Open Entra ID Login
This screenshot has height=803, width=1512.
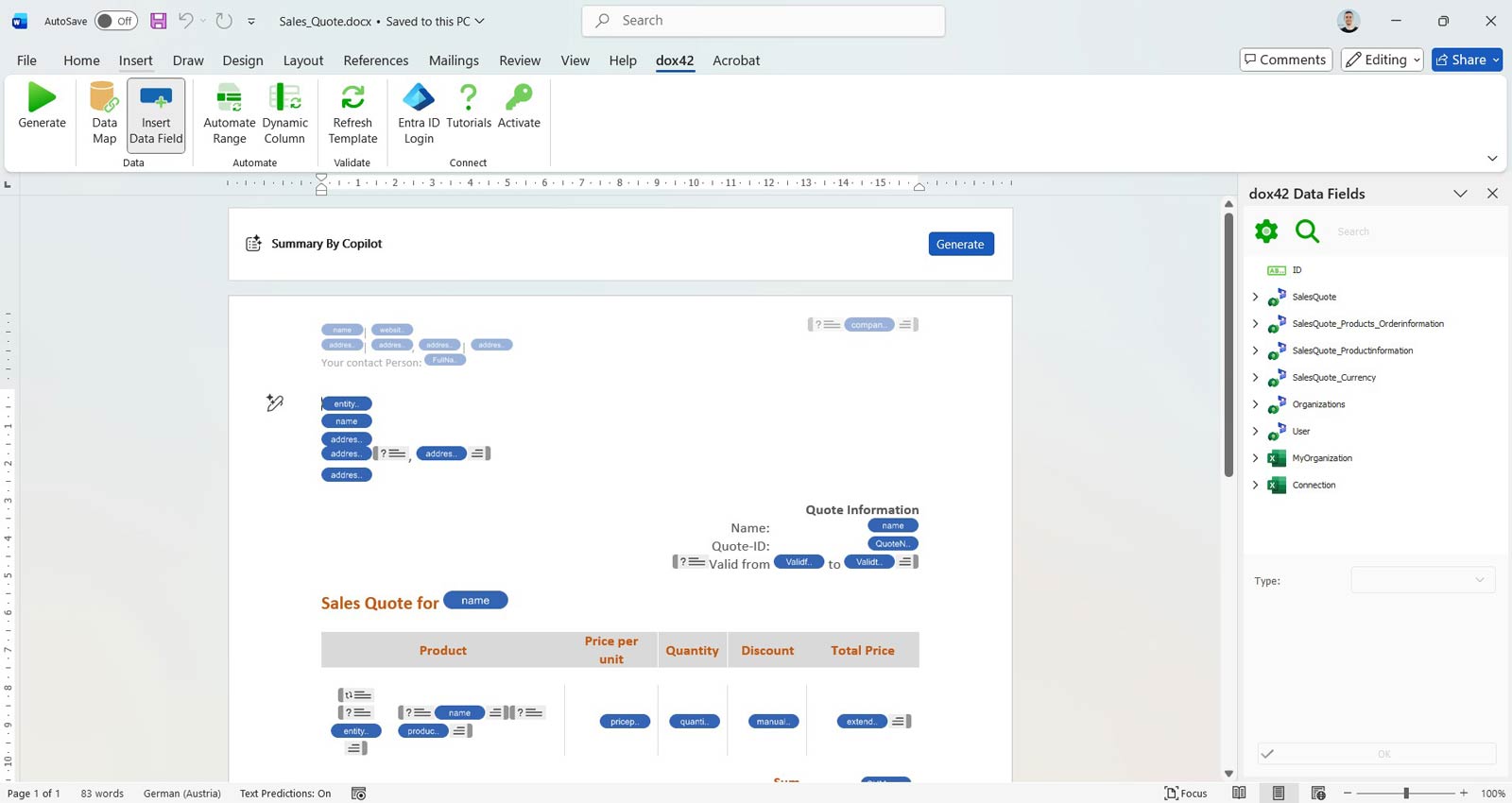pos(419,114)
